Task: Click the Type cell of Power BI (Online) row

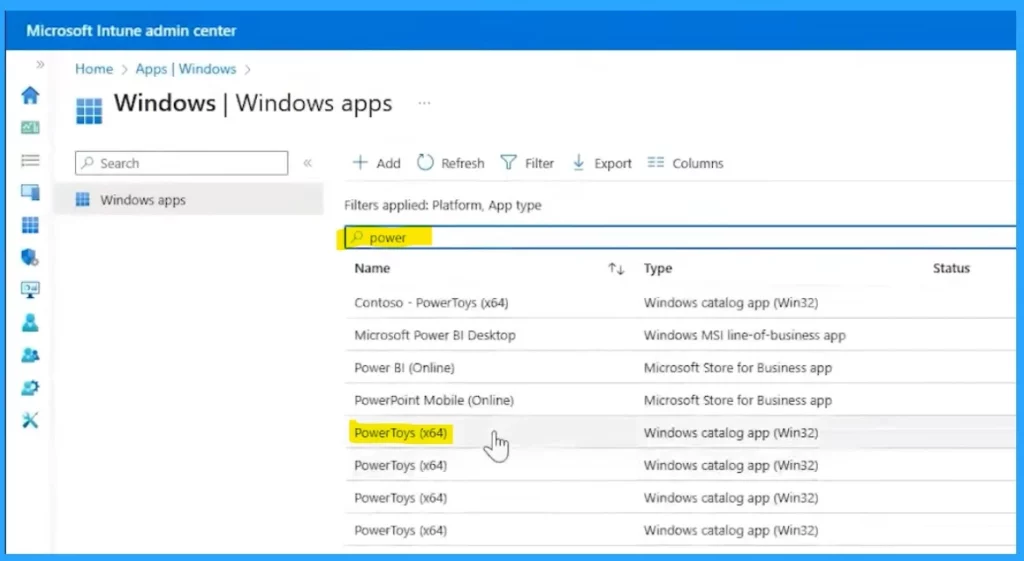Action: (738, 368)
